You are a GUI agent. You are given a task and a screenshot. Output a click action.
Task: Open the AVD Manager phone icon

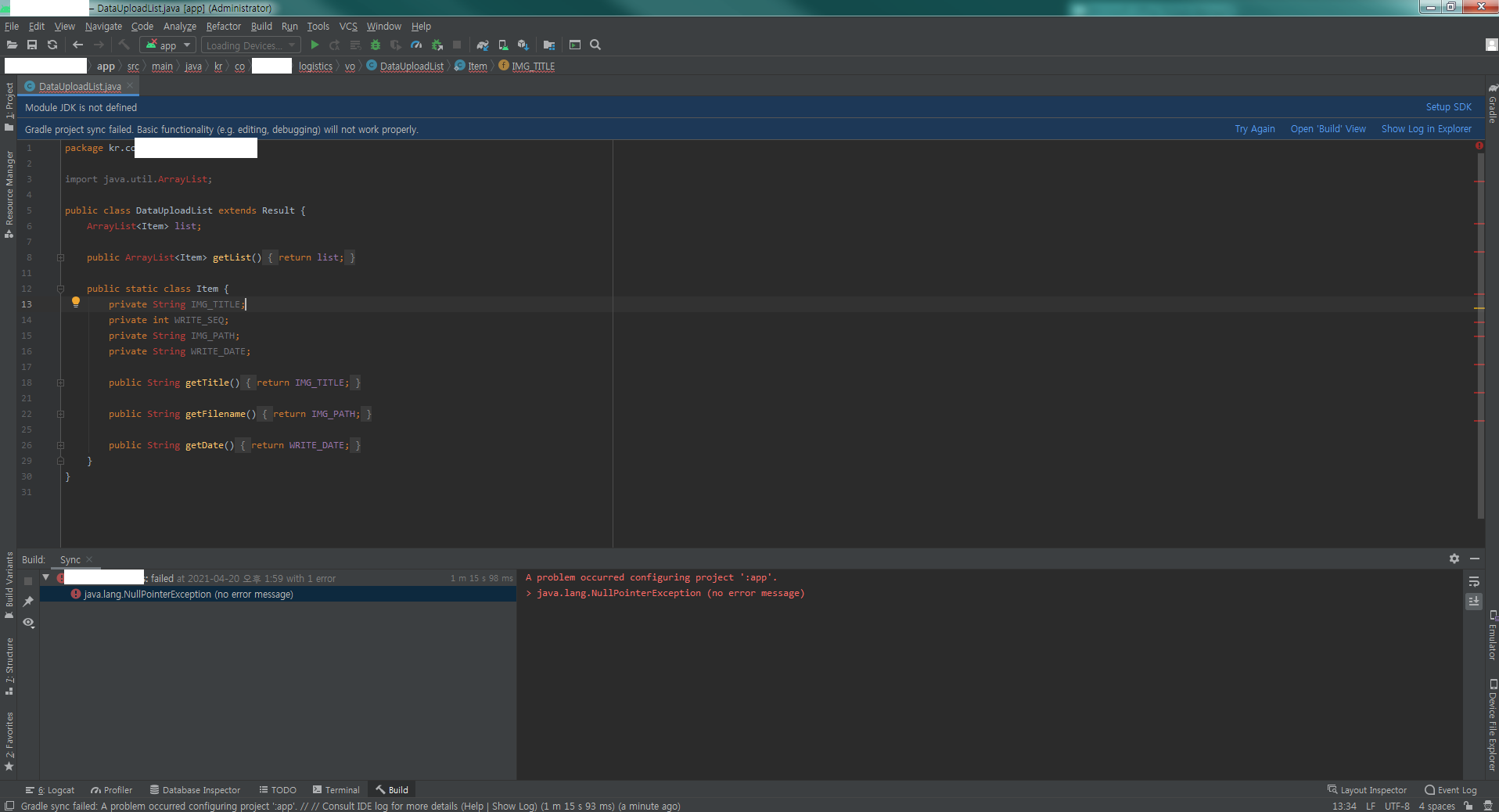503,45
